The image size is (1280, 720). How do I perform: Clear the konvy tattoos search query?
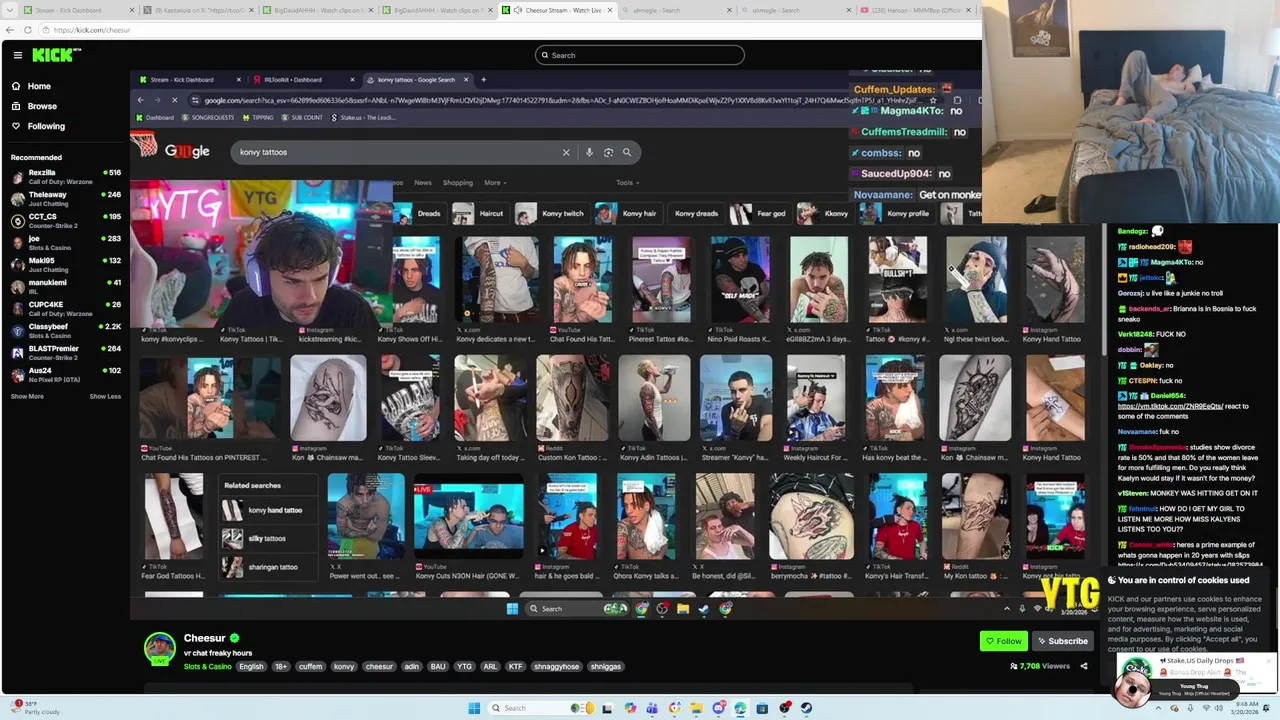point(566,152)
